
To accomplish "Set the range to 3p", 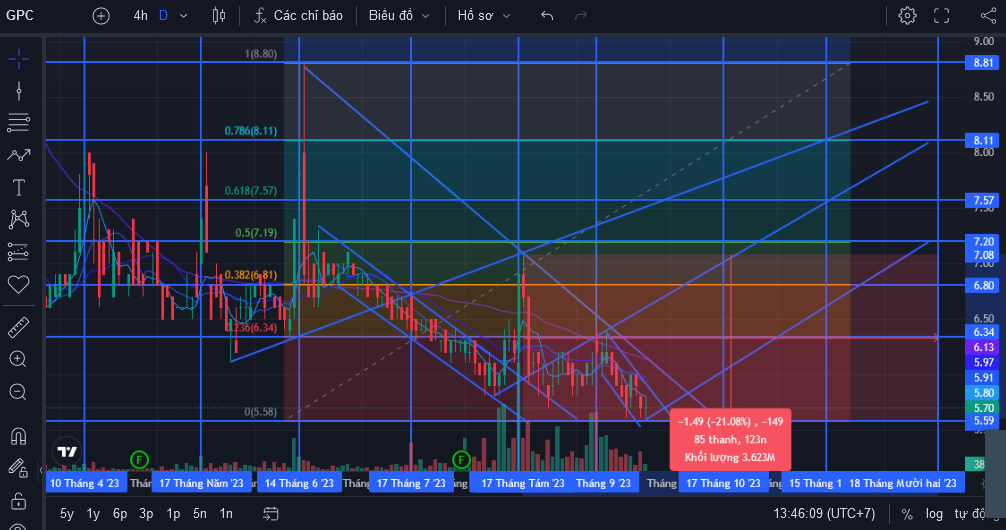I will (x=146, y=513).
